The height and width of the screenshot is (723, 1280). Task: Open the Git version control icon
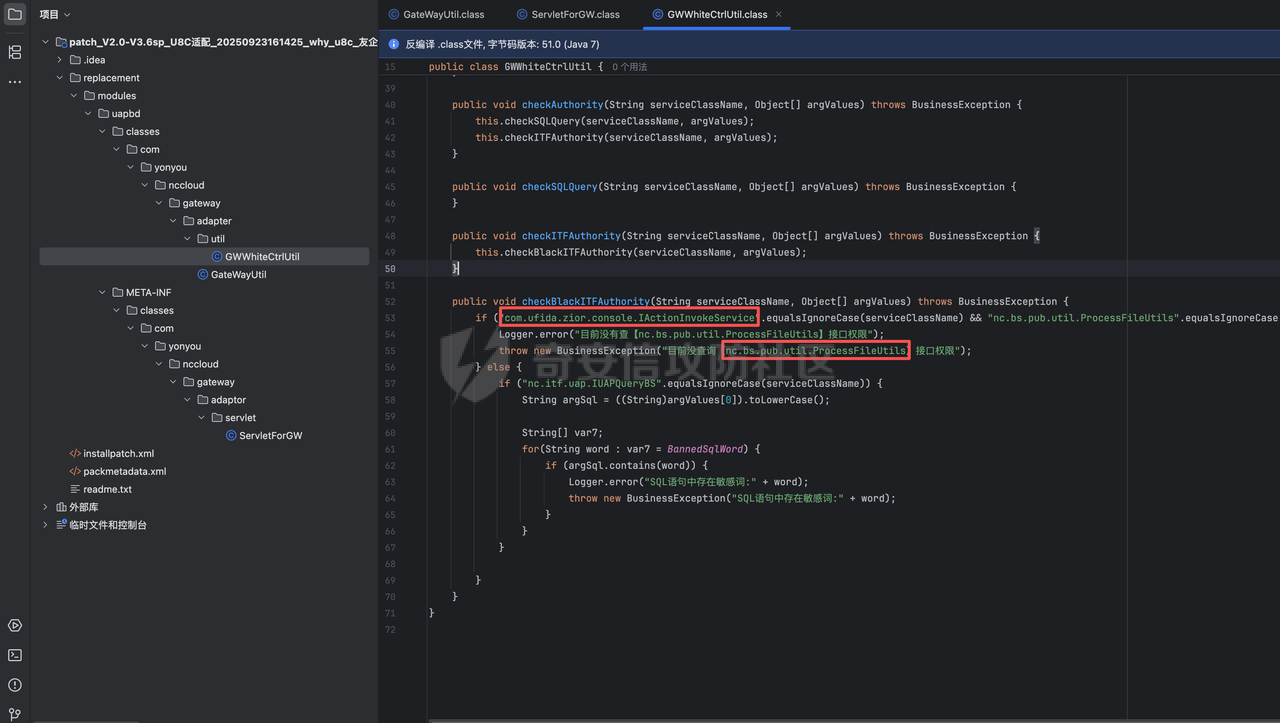pyautogui.click(x=14, y=714)
